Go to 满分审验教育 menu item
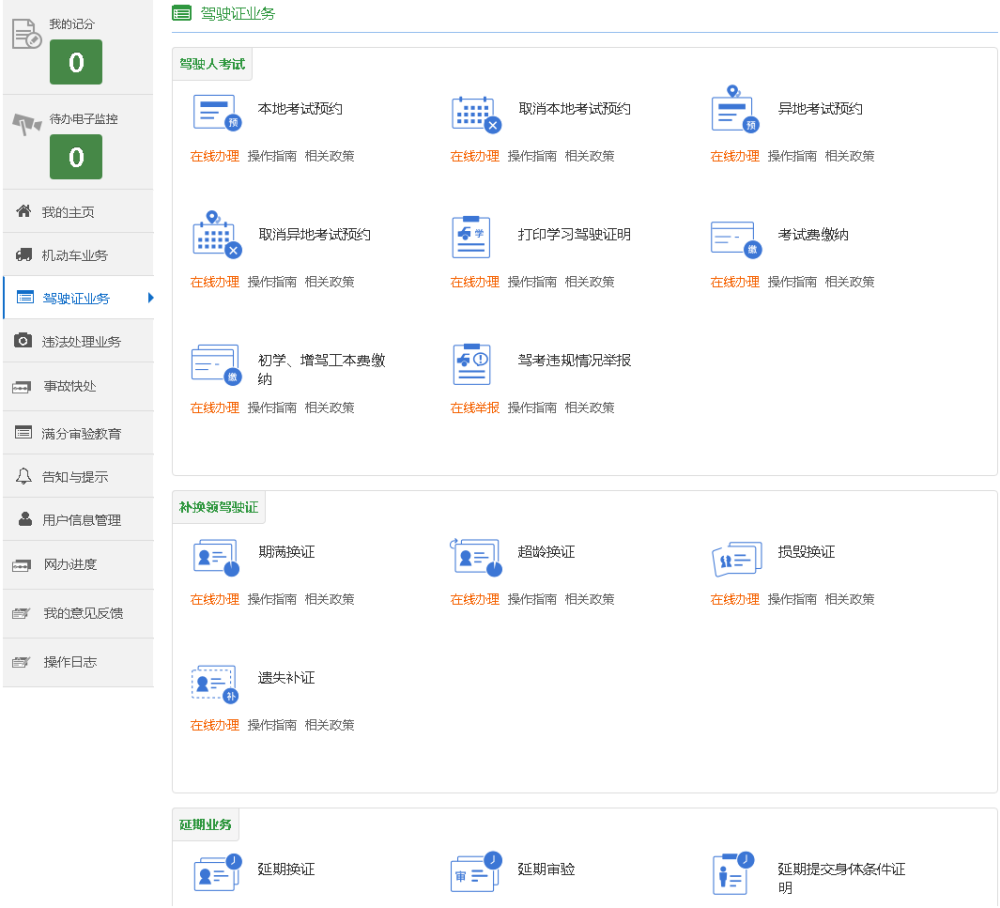 click(78, 434)
